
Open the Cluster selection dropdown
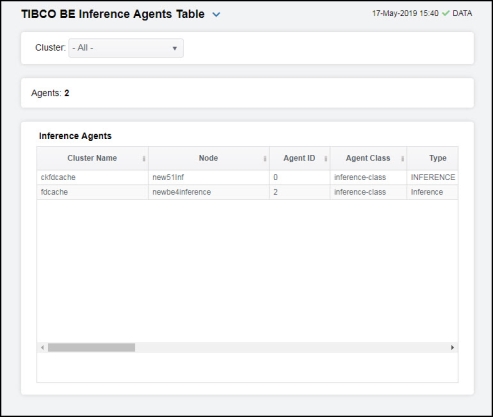pos(126,48)
